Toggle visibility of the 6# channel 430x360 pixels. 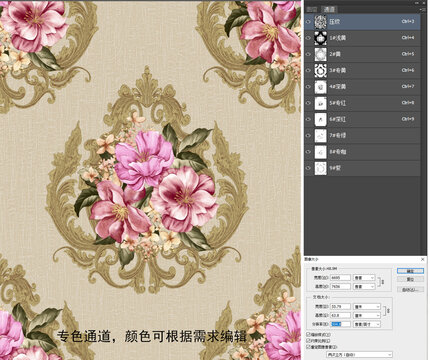coord(308,119)
